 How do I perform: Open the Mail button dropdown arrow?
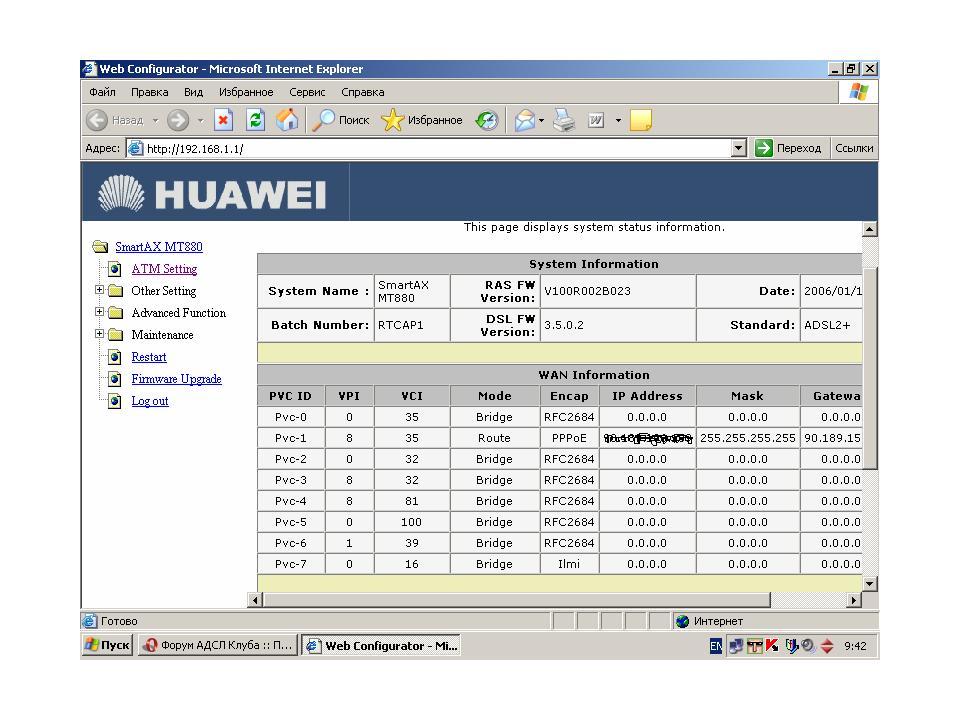coord(542,121)
